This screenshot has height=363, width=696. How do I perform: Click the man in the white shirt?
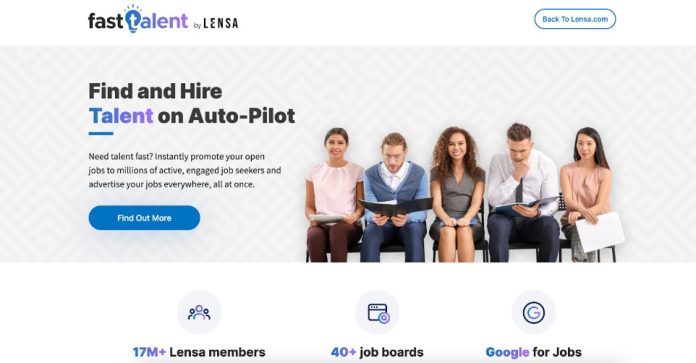point(523,193)
